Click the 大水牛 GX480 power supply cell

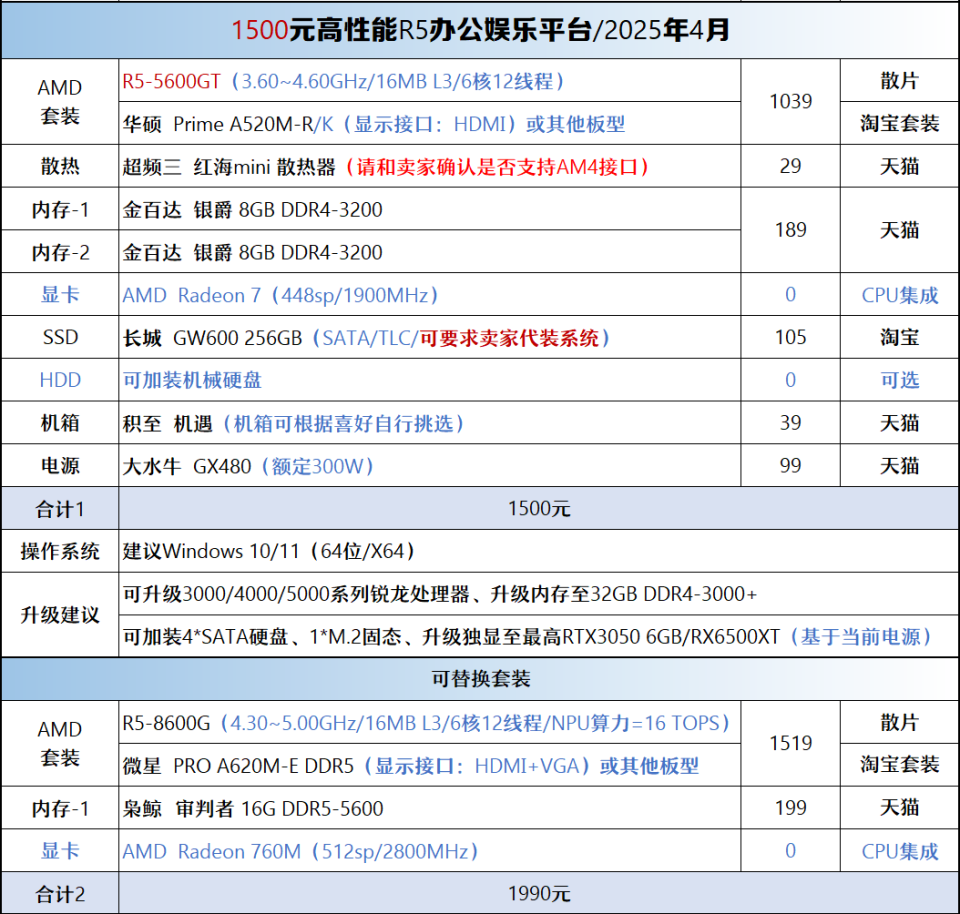click(430, 466)
